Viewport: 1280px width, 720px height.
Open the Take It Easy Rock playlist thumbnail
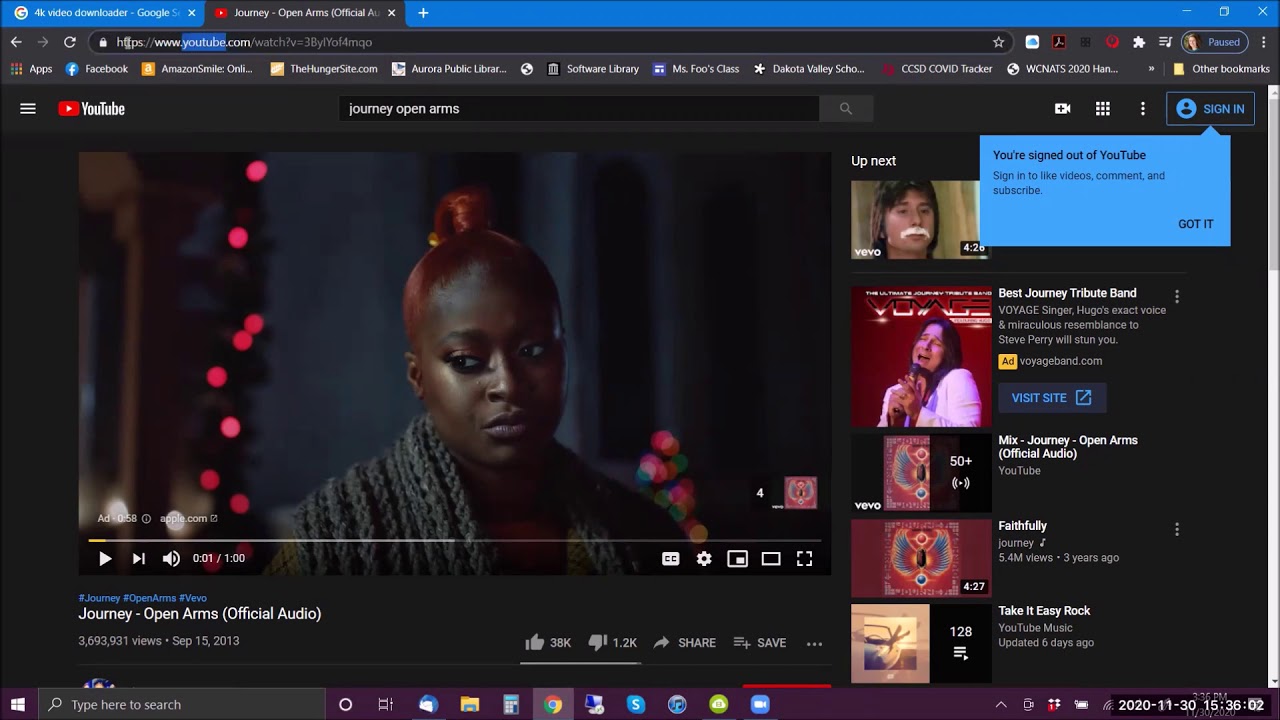921,643
